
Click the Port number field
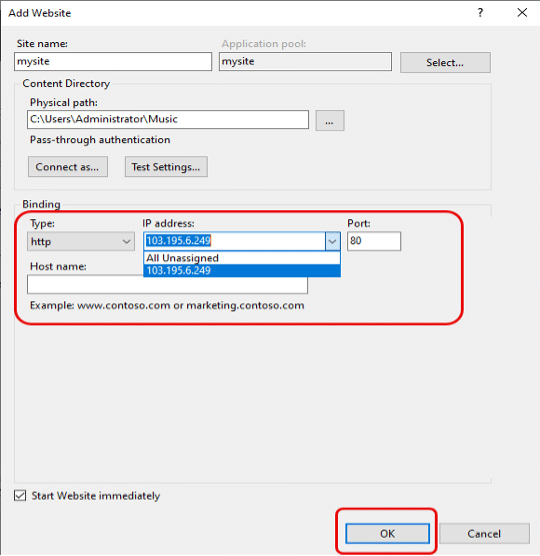point(374,241)
